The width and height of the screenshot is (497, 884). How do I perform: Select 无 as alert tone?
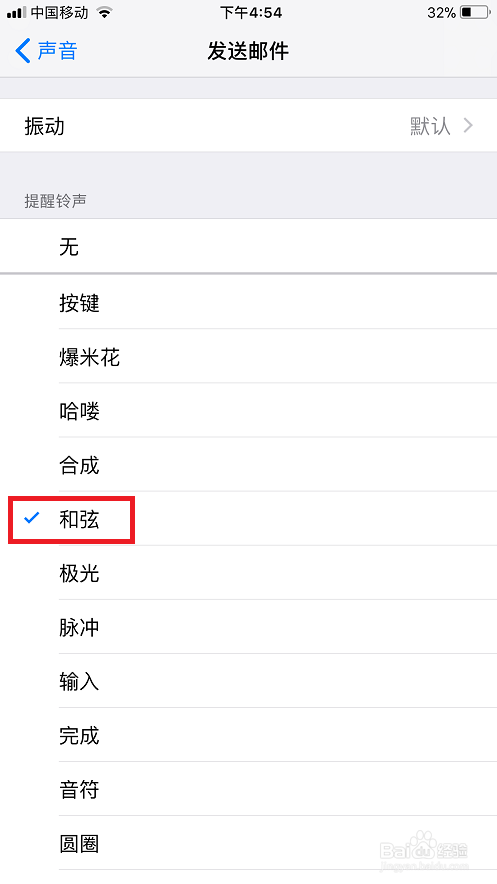(x=248, y=246)
